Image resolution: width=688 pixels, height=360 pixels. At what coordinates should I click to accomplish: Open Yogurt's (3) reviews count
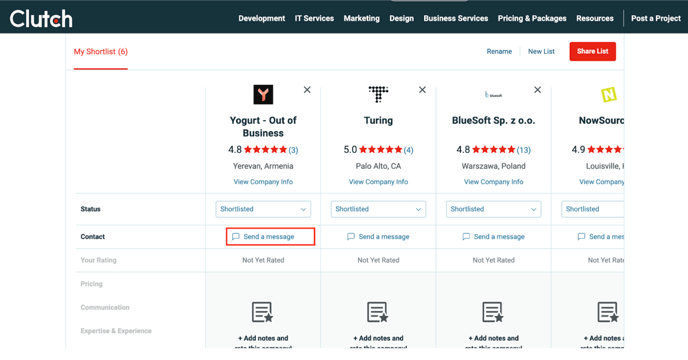(x=293, y=150)
